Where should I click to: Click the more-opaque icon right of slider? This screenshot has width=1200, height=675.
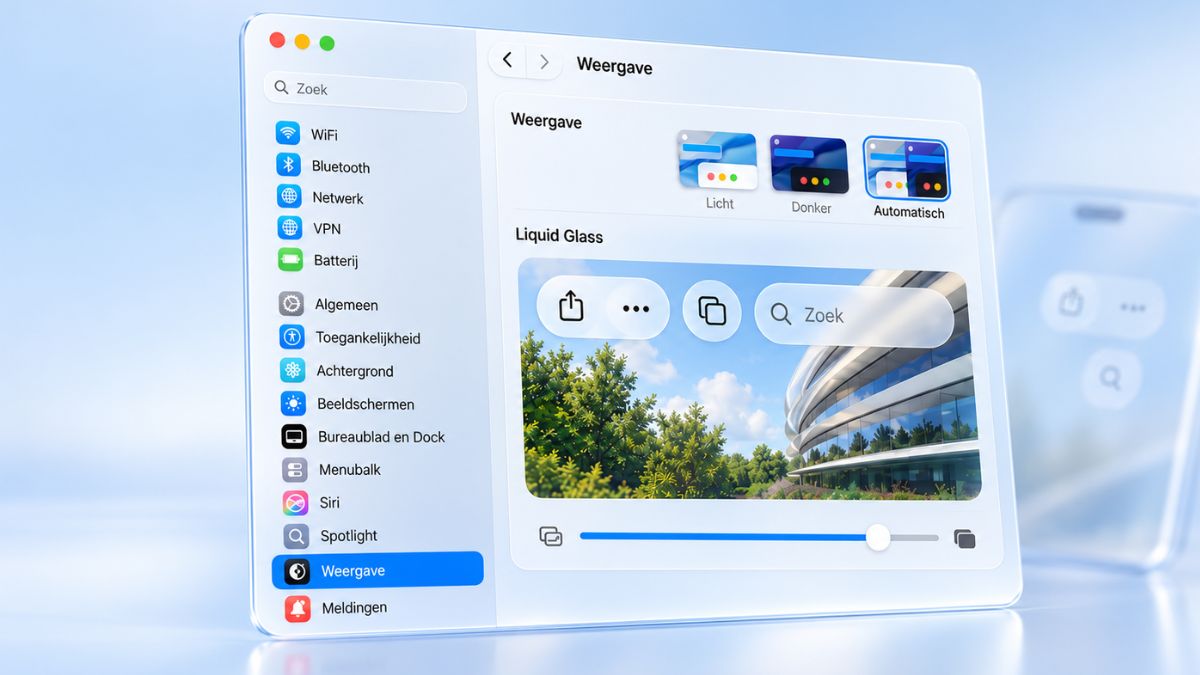[x=965, y=539]
